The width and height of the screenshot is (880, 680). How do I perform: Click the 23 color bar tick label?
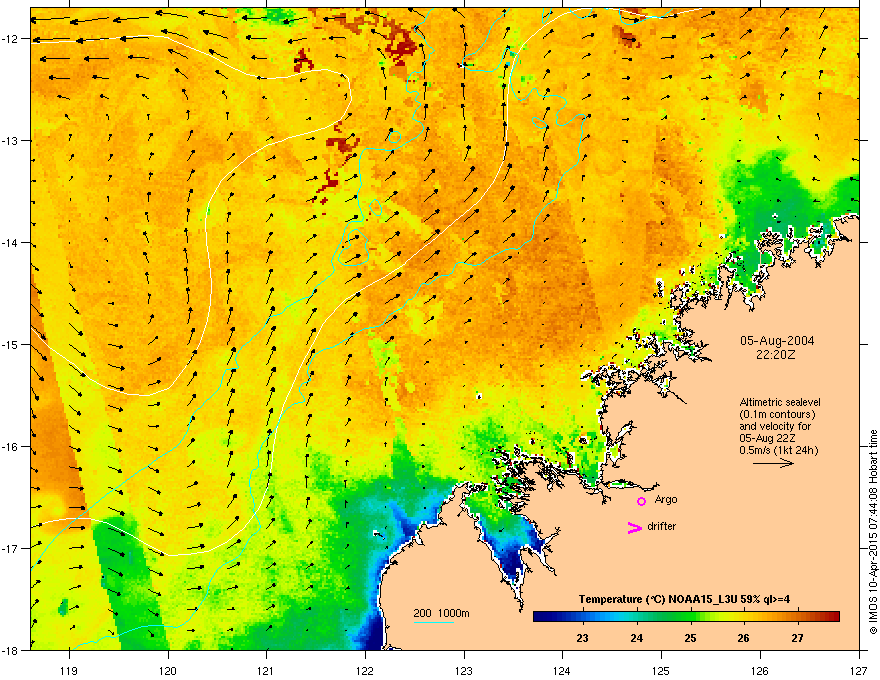(583, 638)
